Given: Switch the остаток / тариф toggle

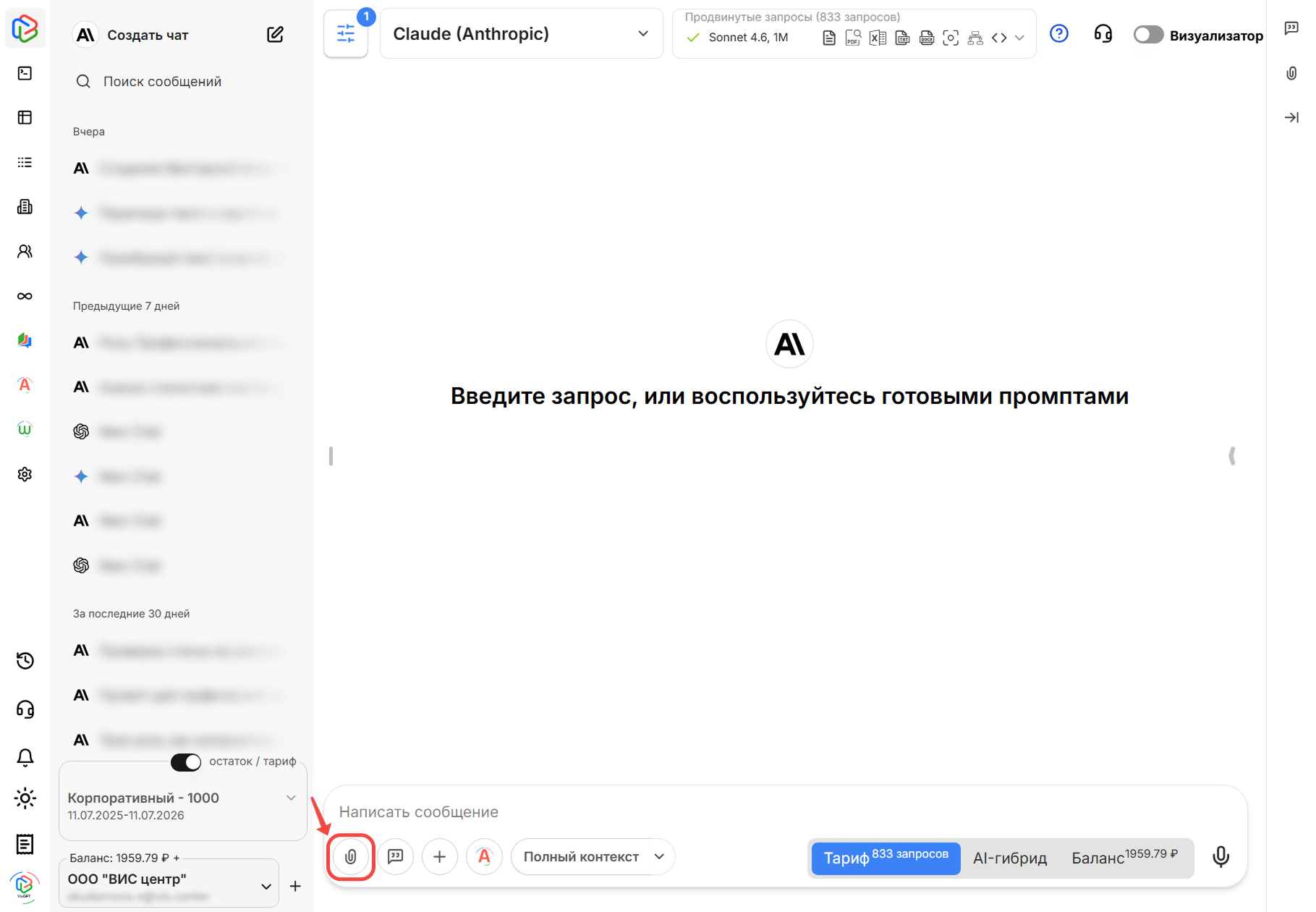Looking at the screenshot, I should point(186,762).
